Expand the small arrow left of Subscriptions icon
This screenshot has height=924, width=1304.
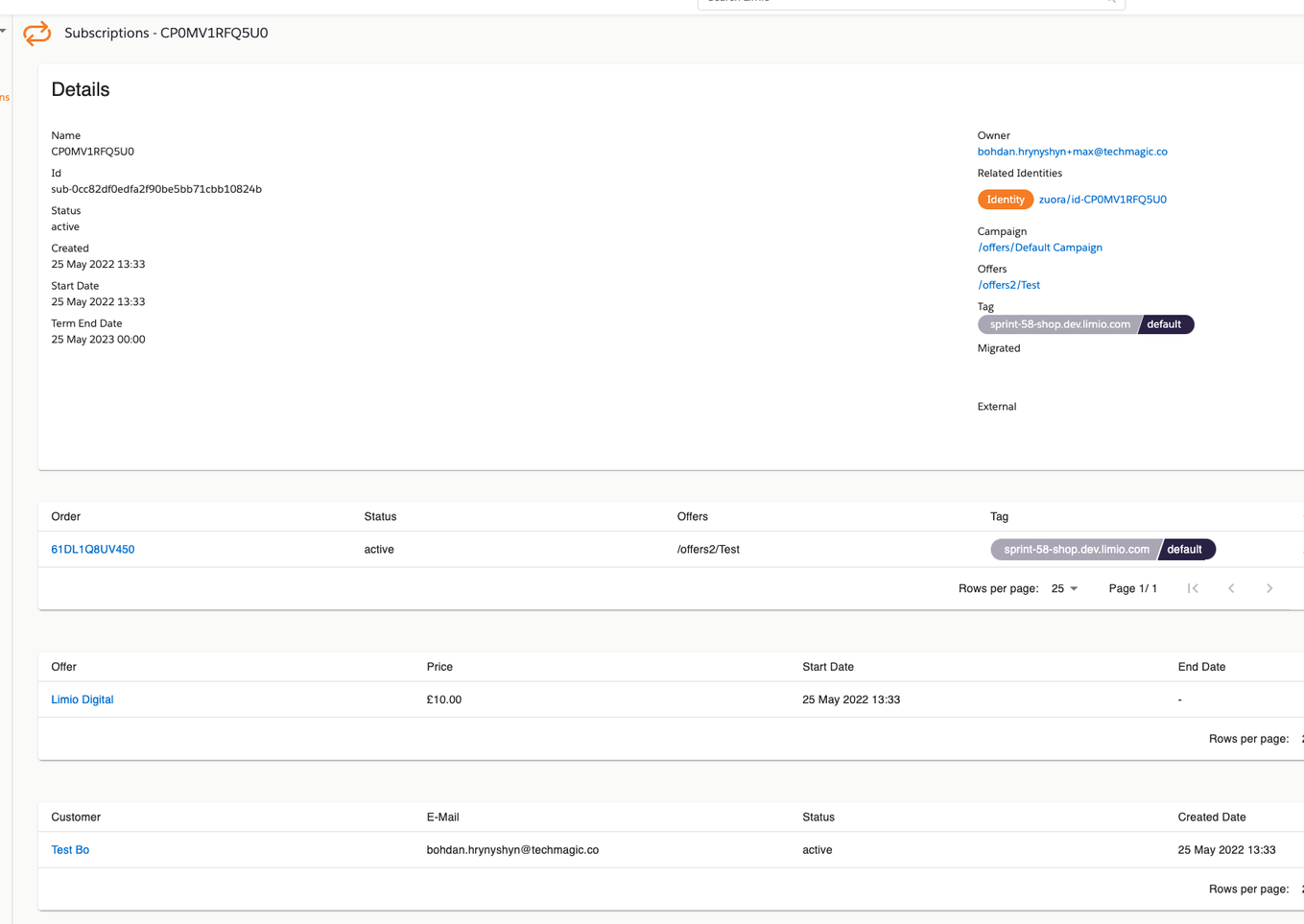tap(4, 31)
